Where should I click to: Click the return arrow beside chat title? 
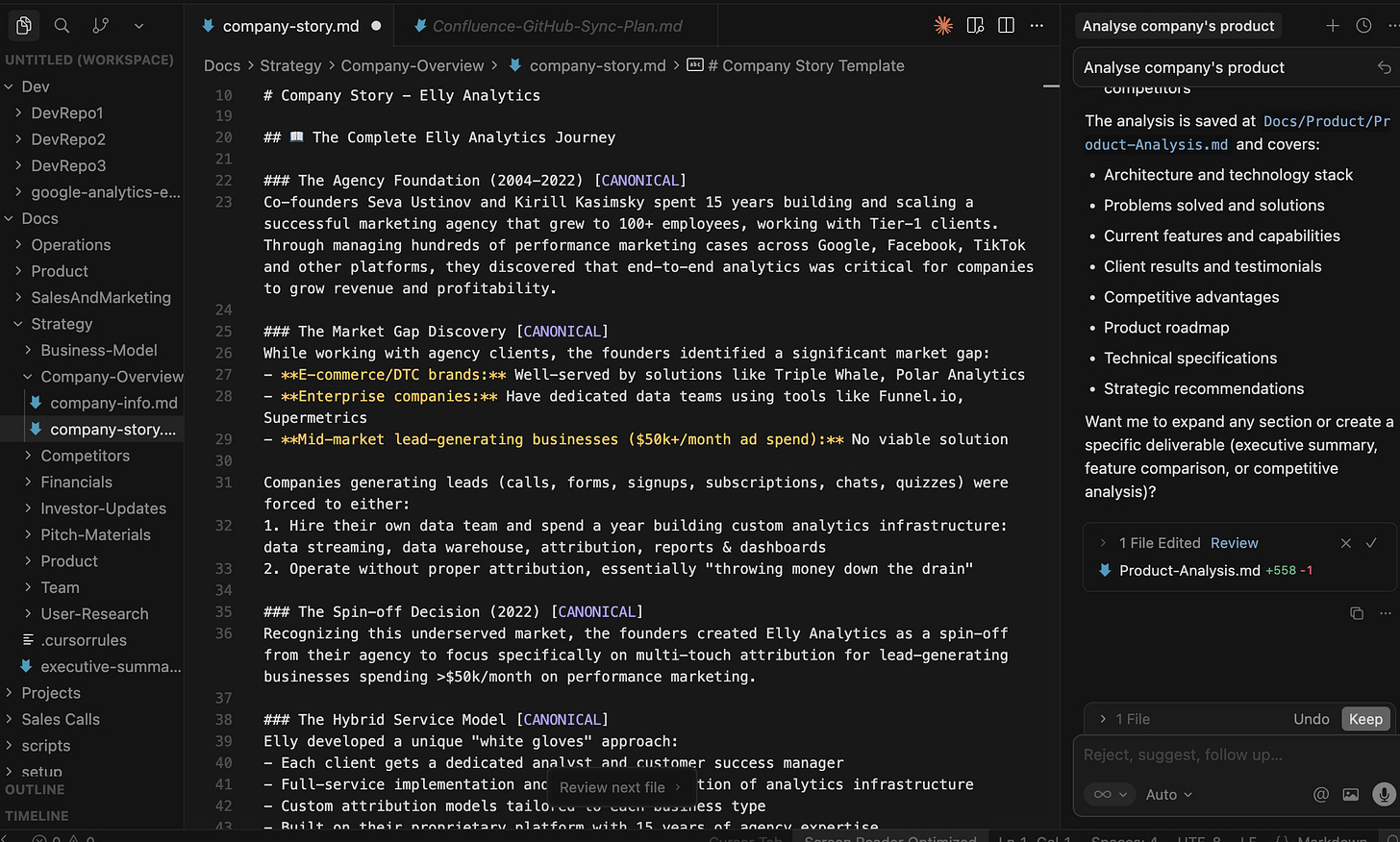coord(1384,67)
